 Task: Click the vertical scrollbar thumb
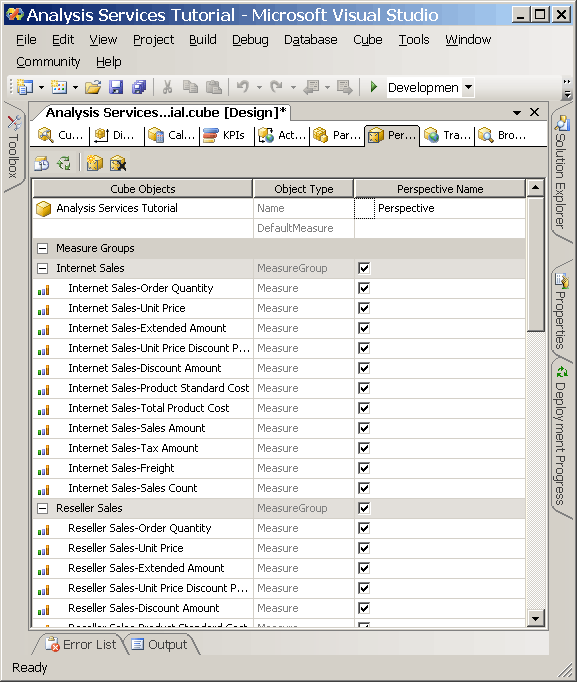[535, 264]
